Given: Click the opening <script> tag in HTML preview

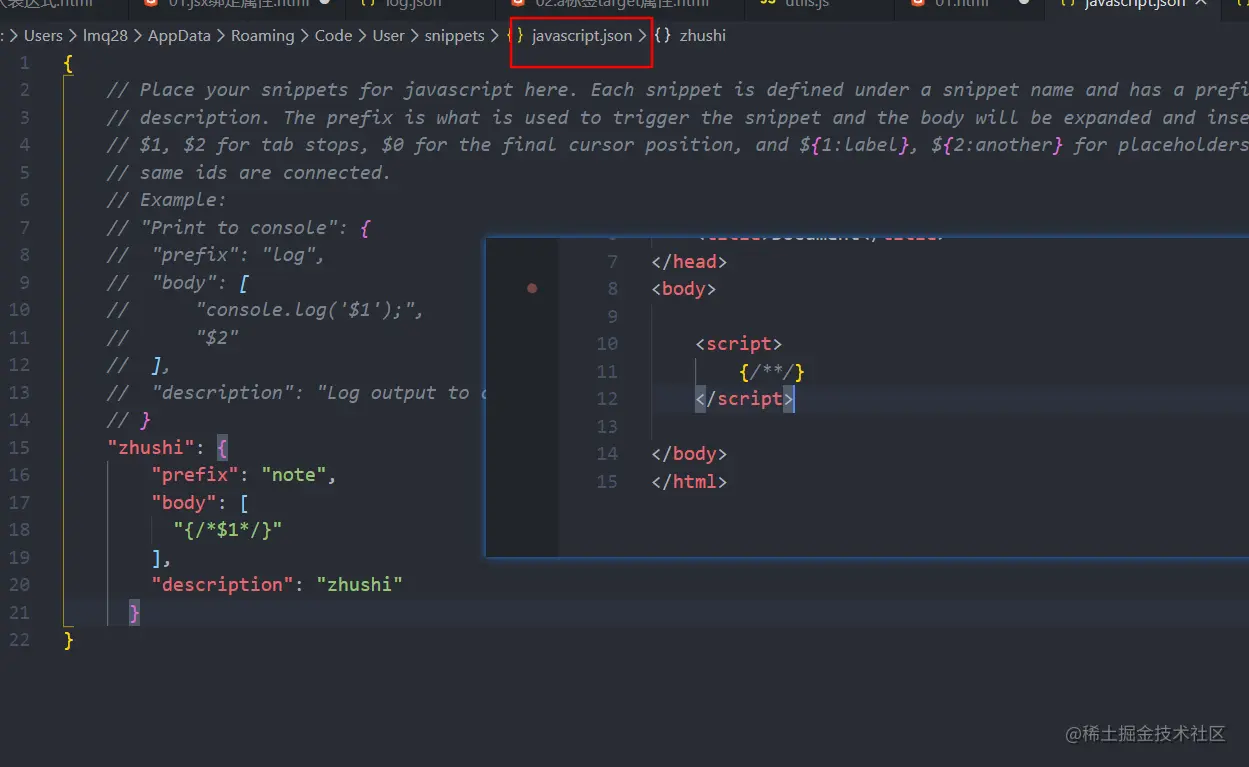Looking at the screenshot, I should (739, 344).
